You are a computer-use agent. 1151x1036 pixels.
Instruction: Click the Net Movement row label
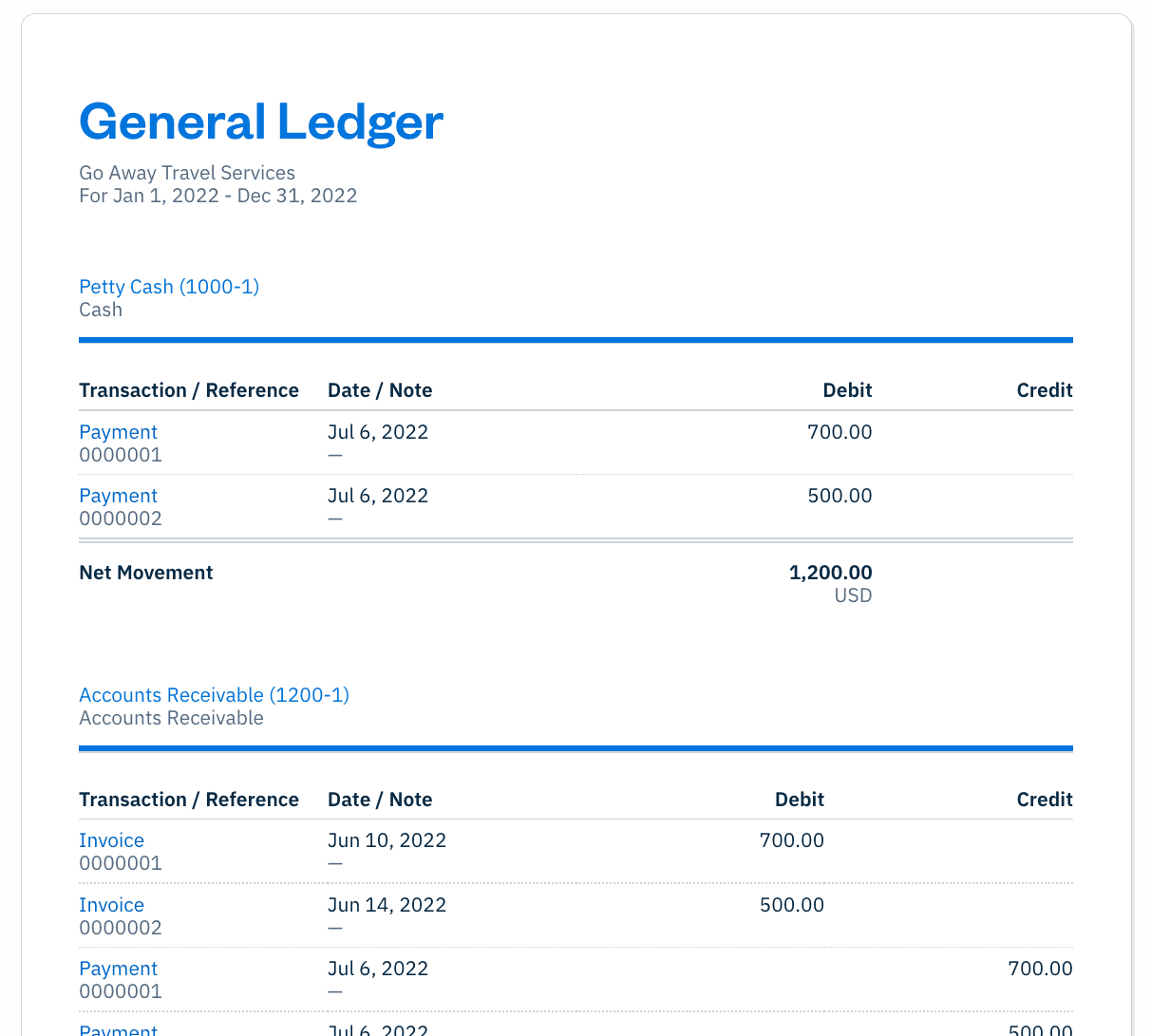(x=146, y=573)
